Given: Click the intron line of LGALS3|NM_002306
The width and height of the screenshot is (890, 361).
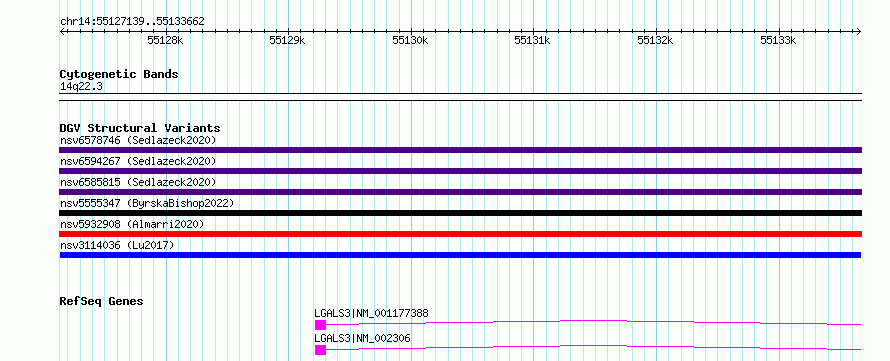Looking at the screenshot, I should pyautogui.click(x=594, y=347).
